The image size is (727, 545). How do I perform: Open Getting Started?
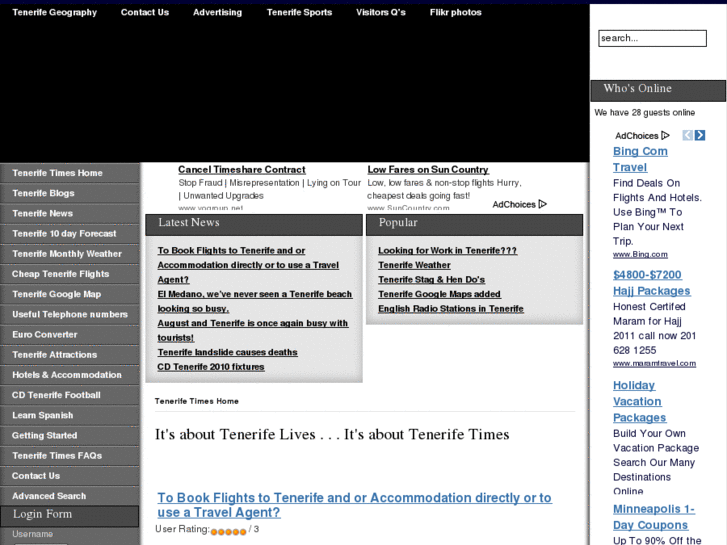pos(70,435)
